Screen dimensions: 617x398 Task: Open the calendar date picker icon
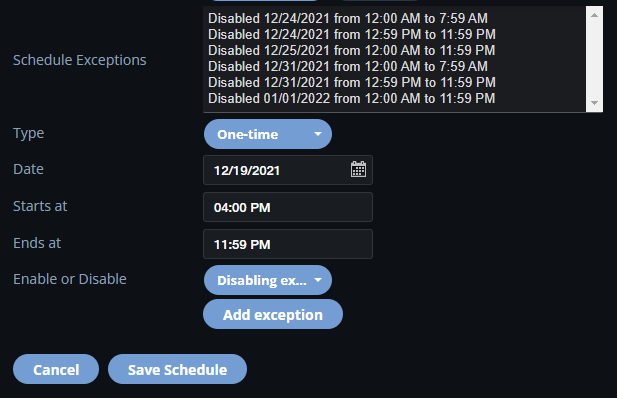pyautogui.click(x=358, y=170)
